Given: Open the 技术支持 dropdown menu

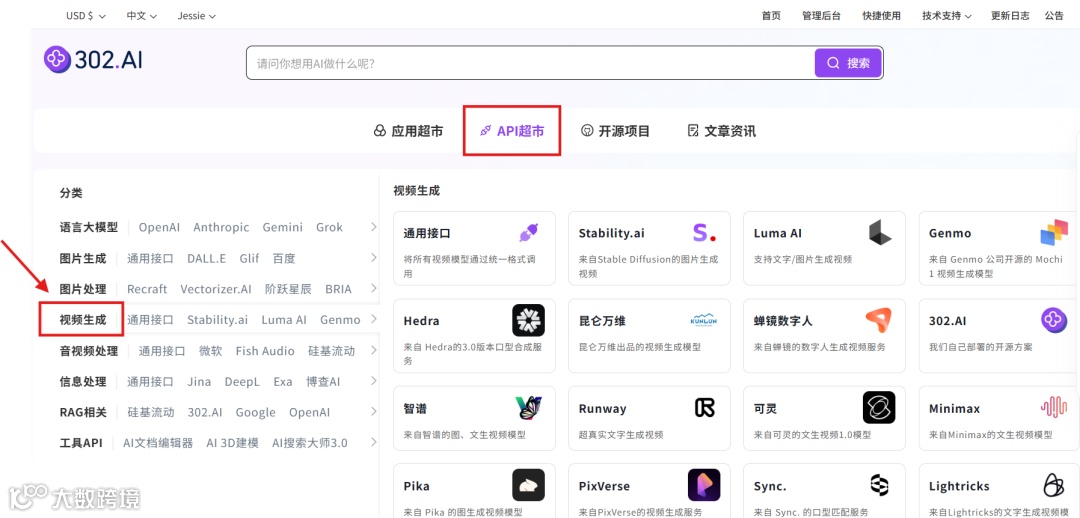Looking at the screenshot, I should (x=947, y=16).
